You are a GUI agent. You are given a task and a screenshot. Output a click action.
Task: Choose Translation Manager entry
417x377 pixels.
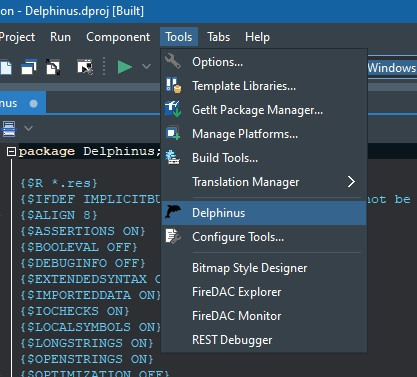tap(264, 182)
